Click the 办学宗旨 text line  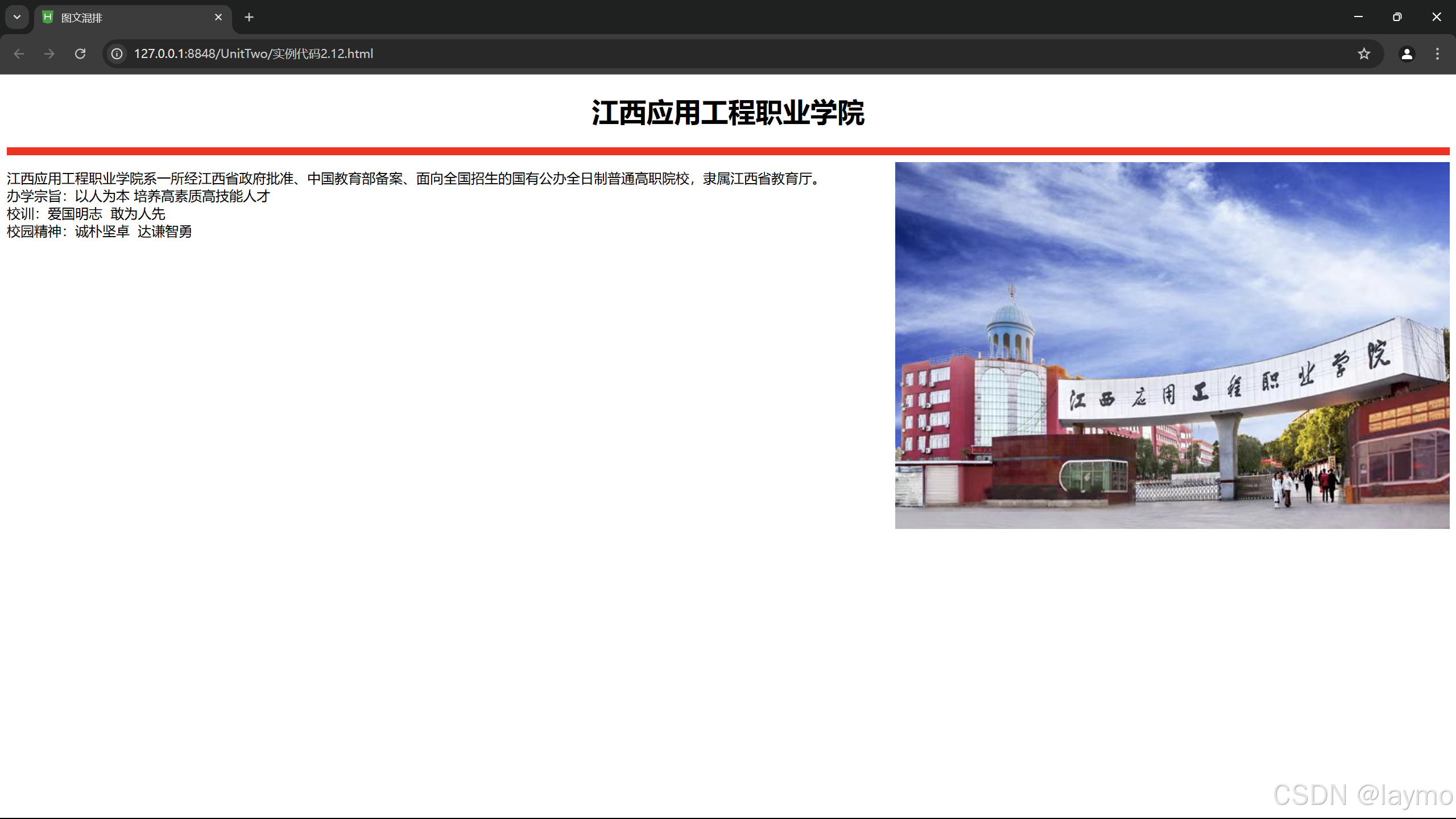click(x=138, y=196)
